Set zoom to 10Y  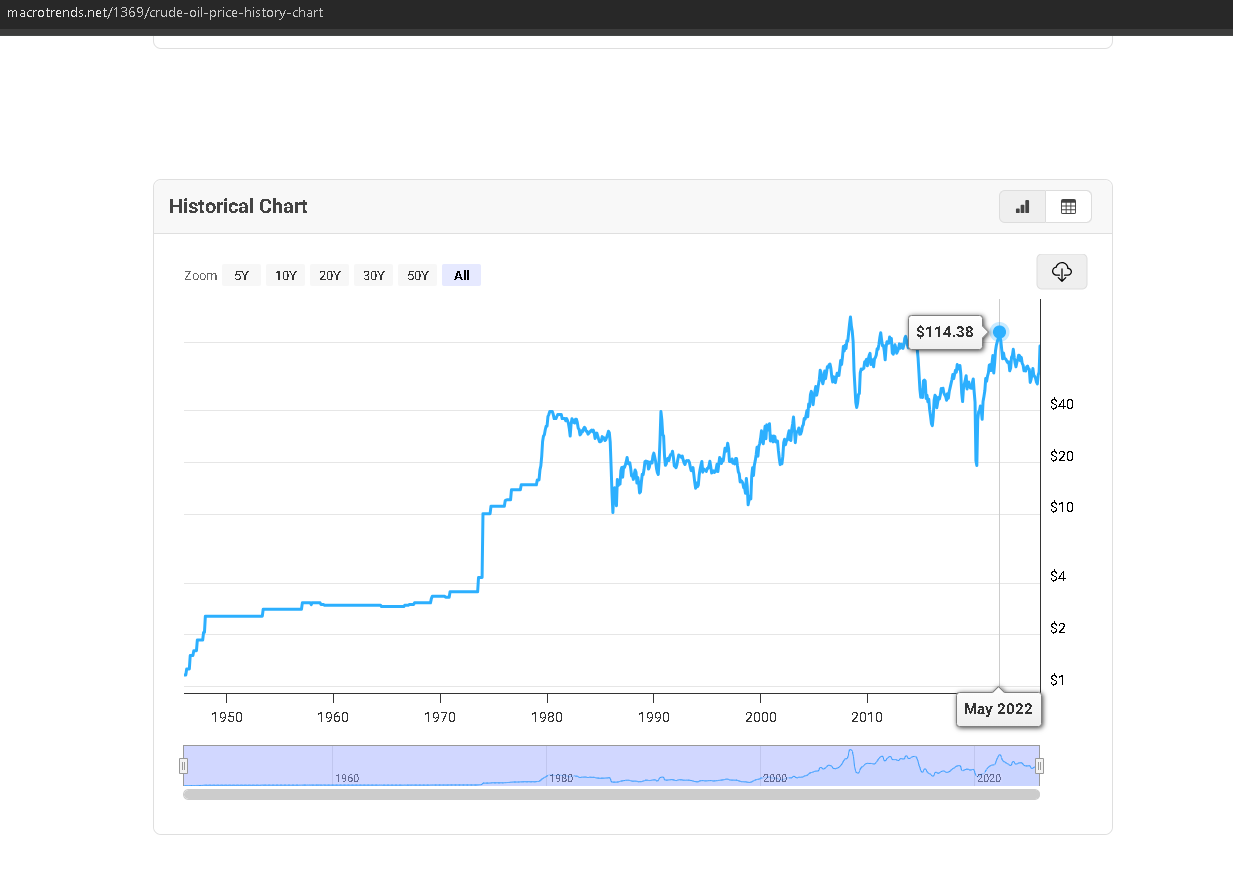[x=285, y=276]
